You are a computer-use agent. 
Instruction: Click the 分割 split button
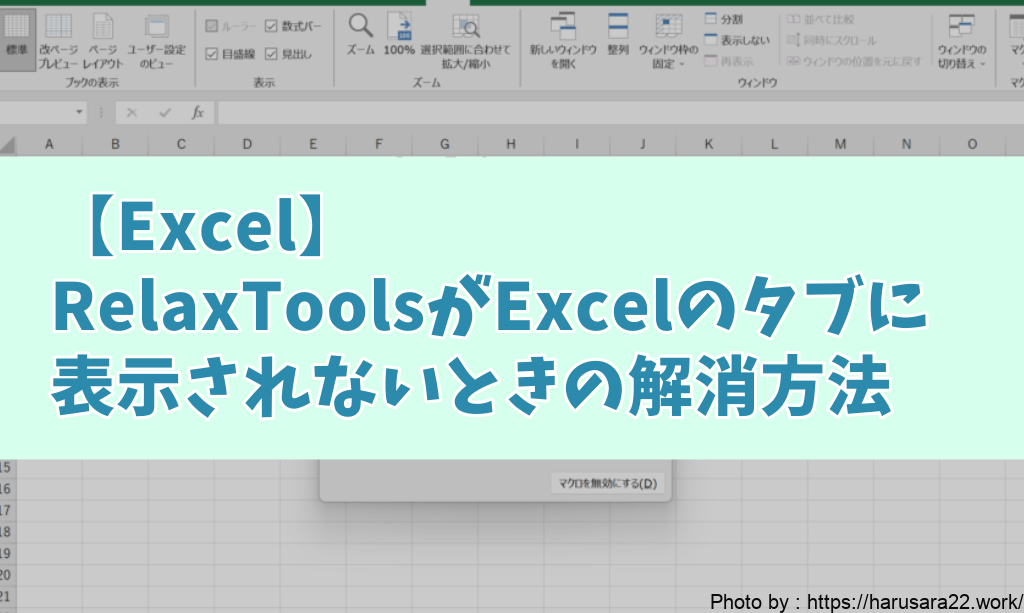coord(723,19)
